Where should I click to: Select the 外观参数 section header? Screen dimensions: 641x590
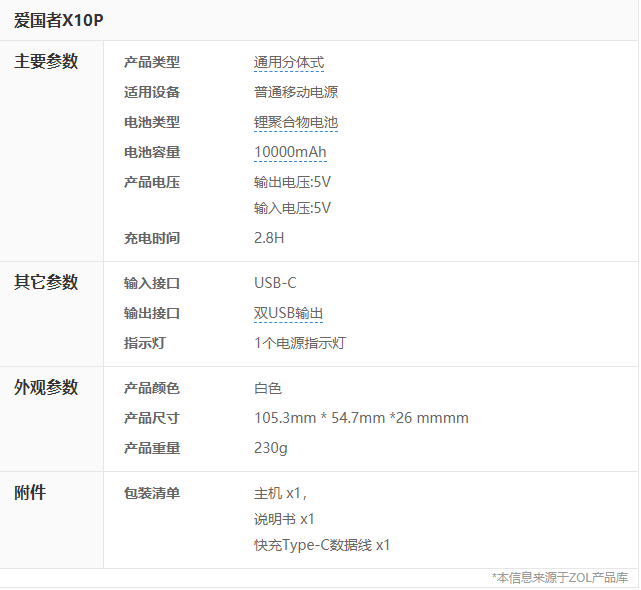pyautogui.click(x=46, y=387)
